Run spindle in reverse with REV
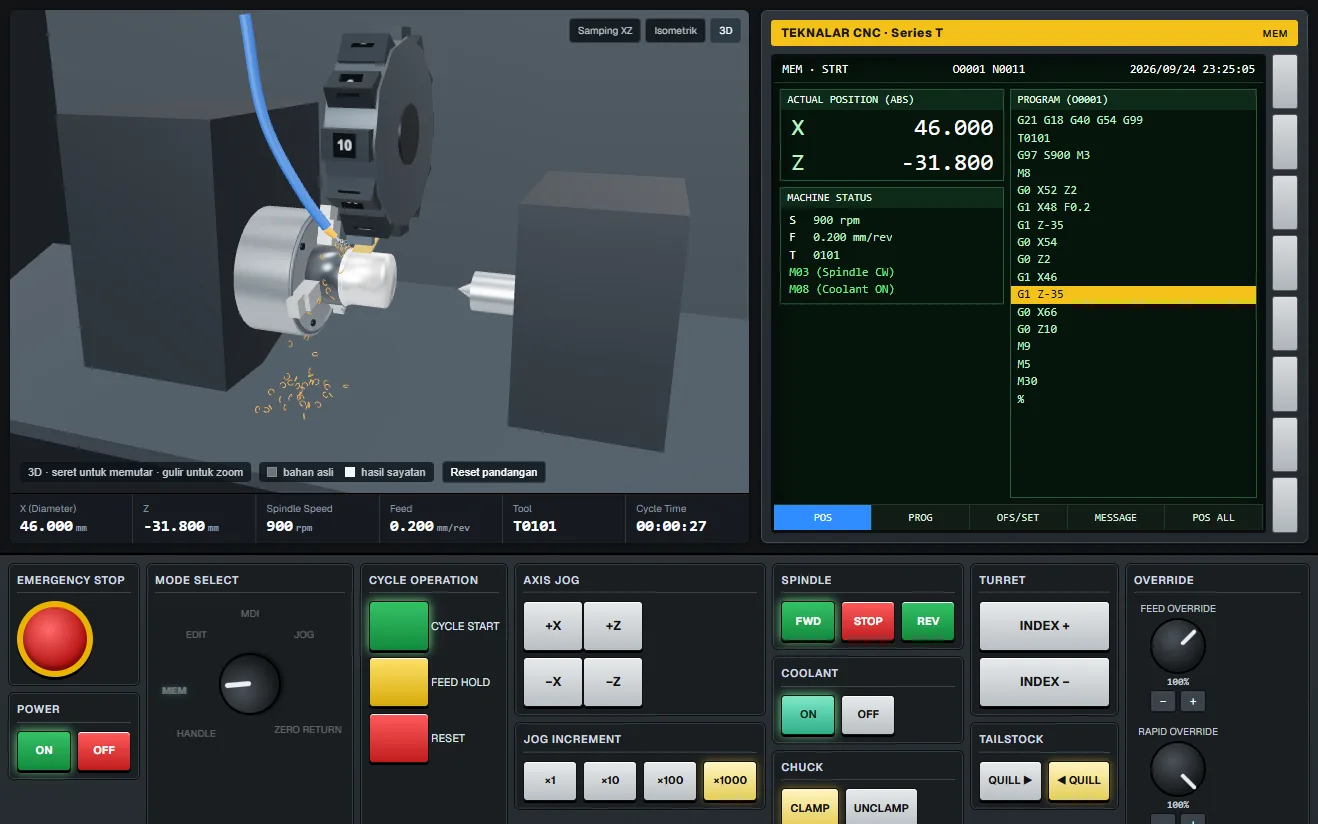 coord(928,621)
